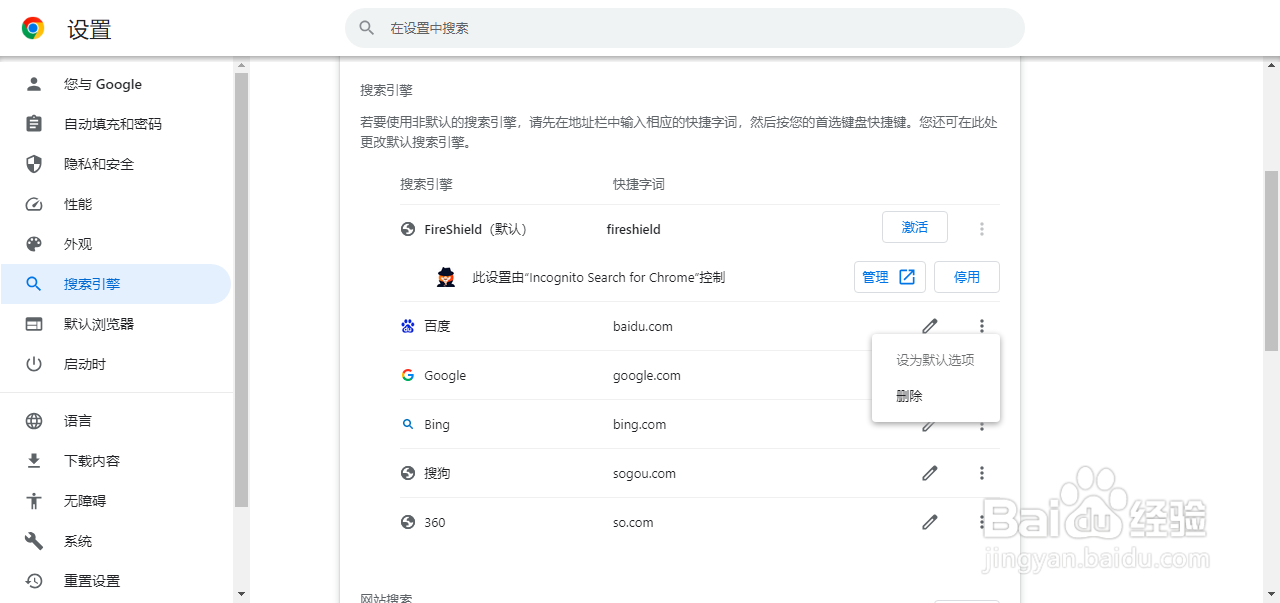The width and height of the screenshot is (1280, 603).
Task: Click the 360 globe favicon
Action: pyautogui.click(x=408, y=522)
